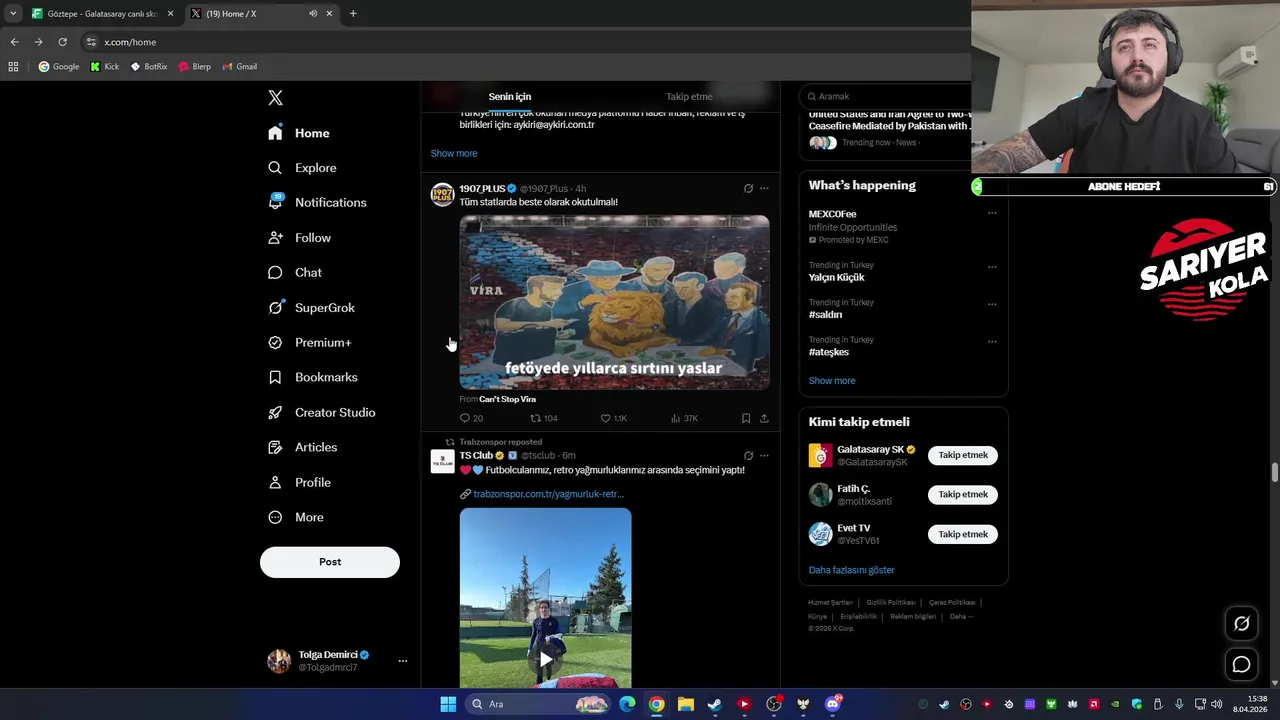Open the Home section in the sidebar
This screenshot has height=720, width=1280.
[299, 133]
